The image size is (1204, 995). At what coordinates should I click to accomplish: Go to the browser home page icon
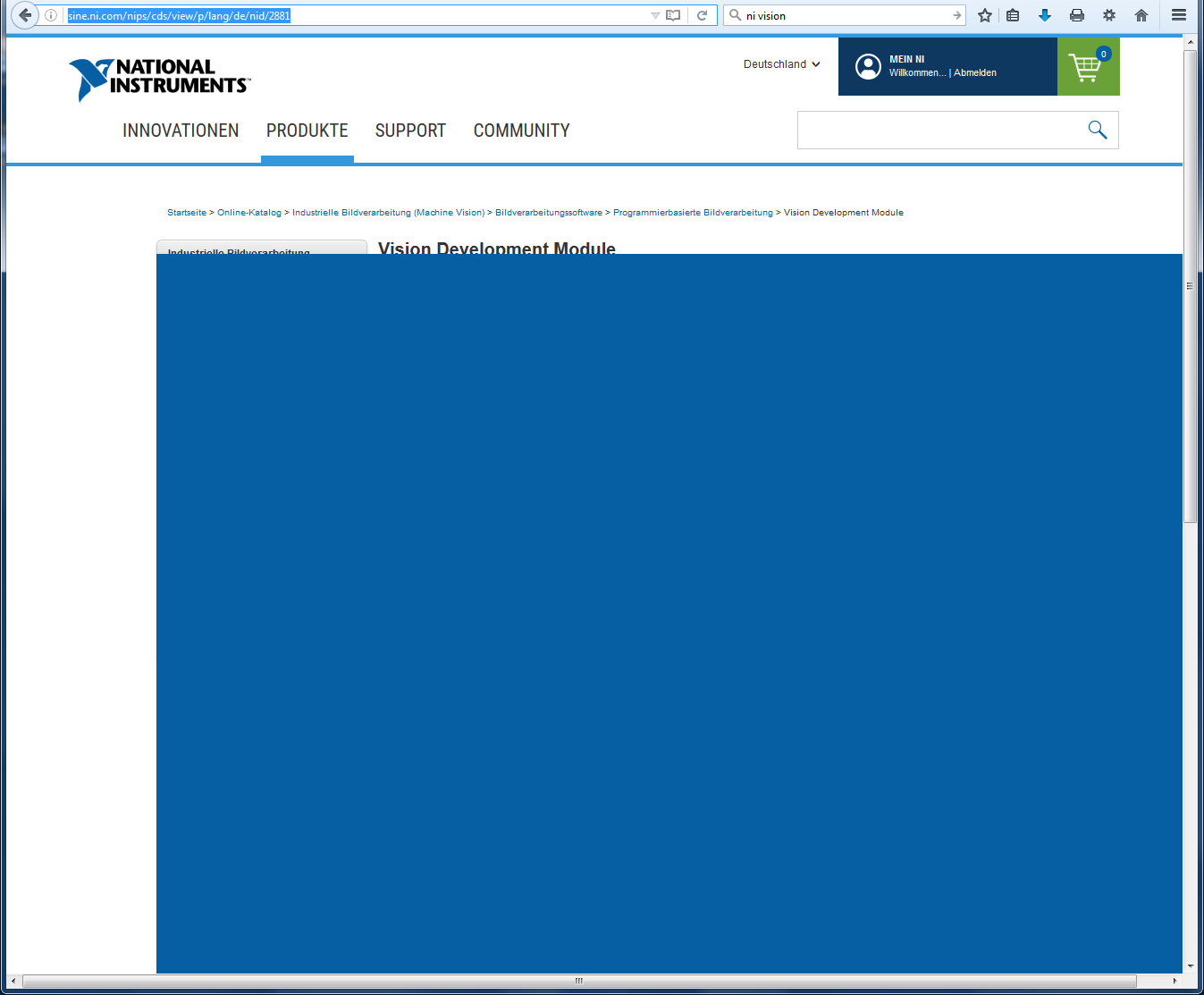tap(1141, 15)
